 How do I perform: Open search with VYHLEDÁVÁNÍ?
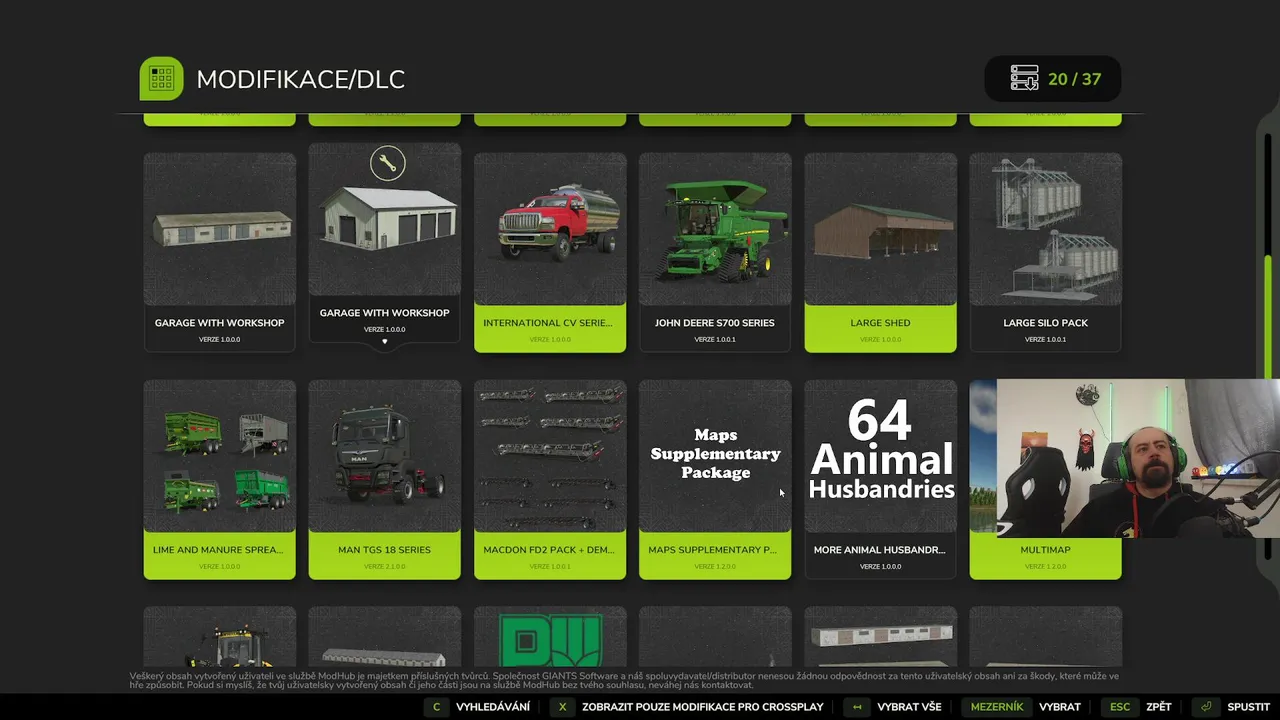493,707
